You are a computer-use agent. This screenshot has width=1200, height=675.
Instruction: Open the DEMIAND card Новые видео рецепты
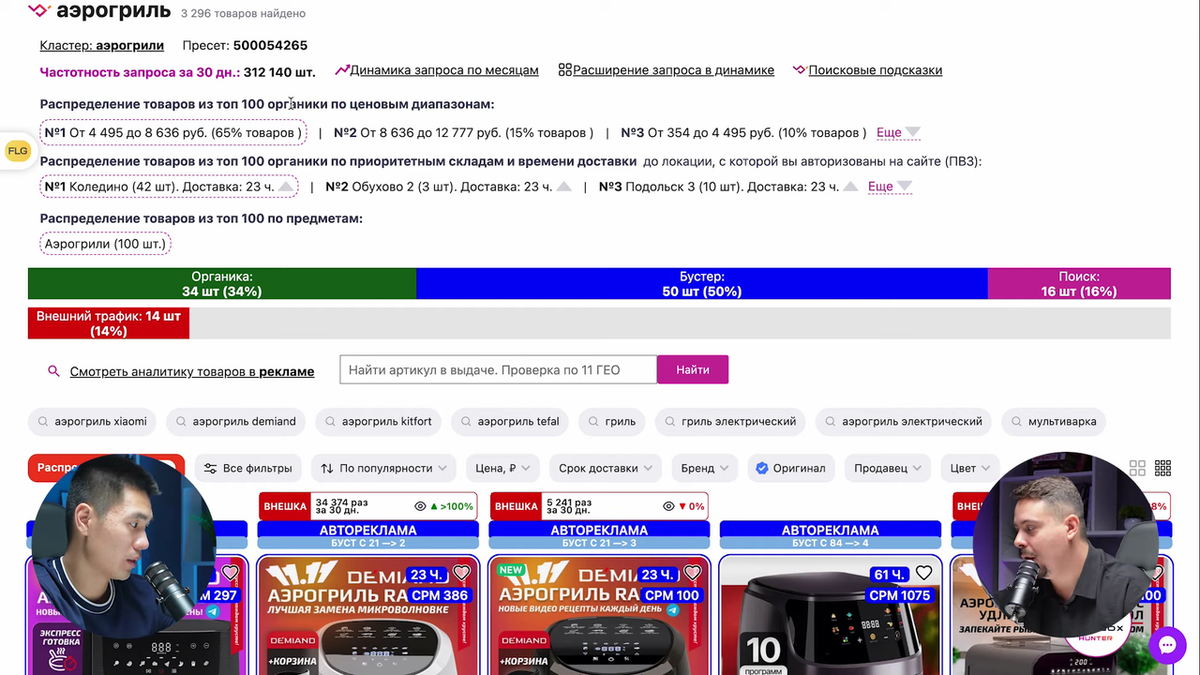[x=599, y=615]
